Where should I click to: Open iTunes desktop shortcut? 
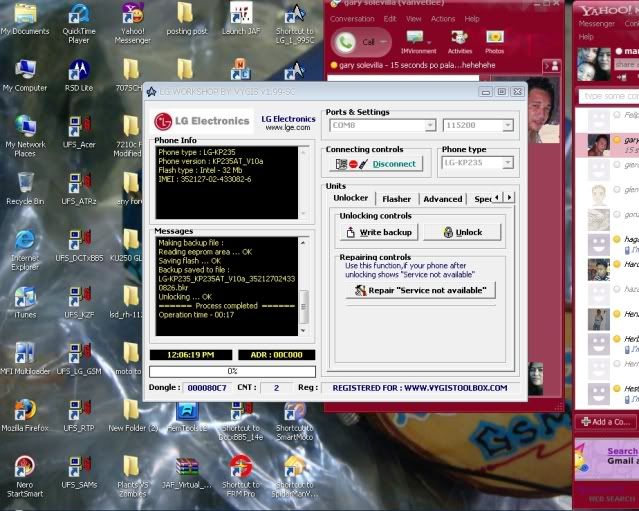(25, 302)
